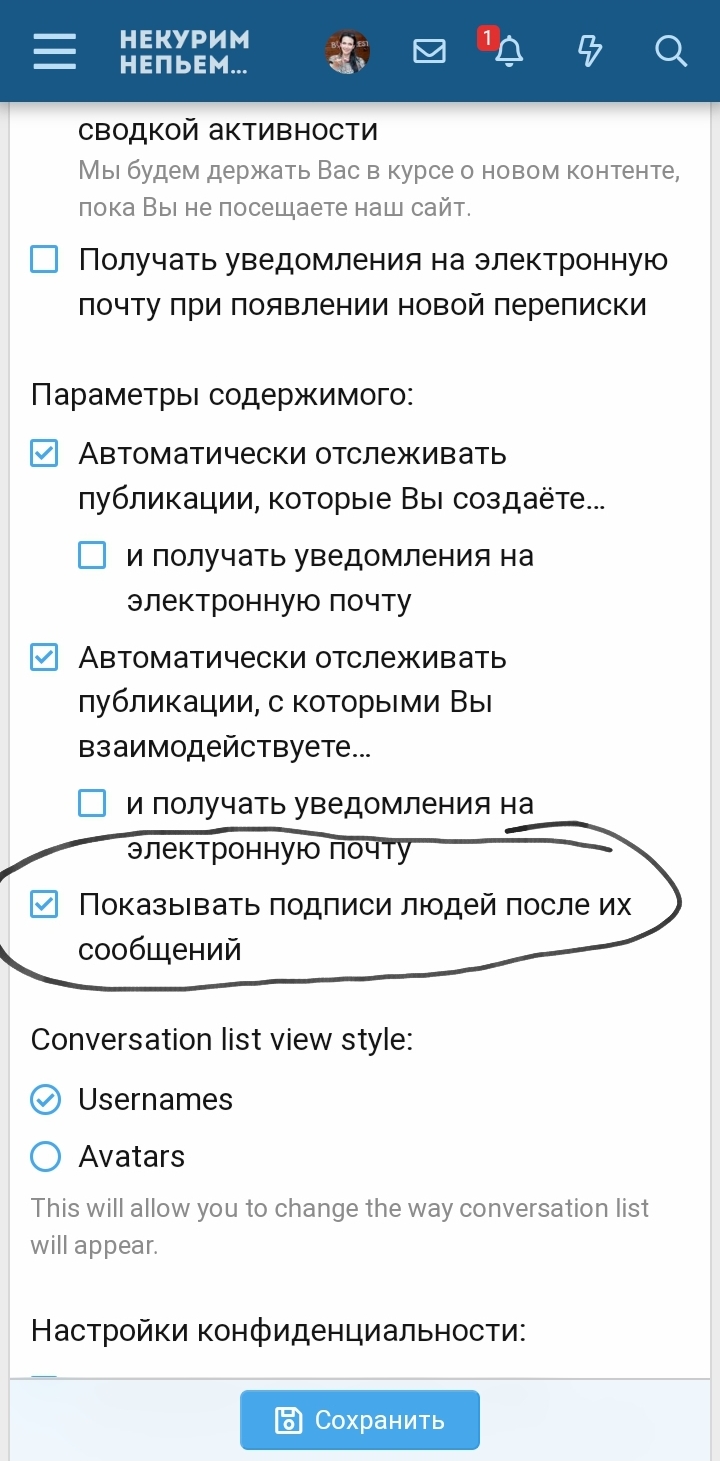Click the Сохранить save button

coord(360,1420)
